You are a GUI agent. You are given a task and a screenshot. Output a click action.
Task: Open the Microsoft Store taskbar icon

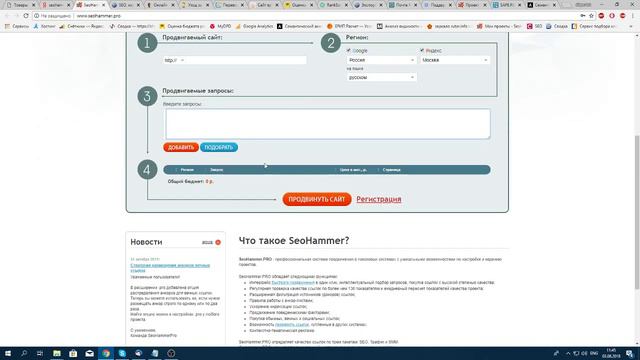click(x=73, y=353)
